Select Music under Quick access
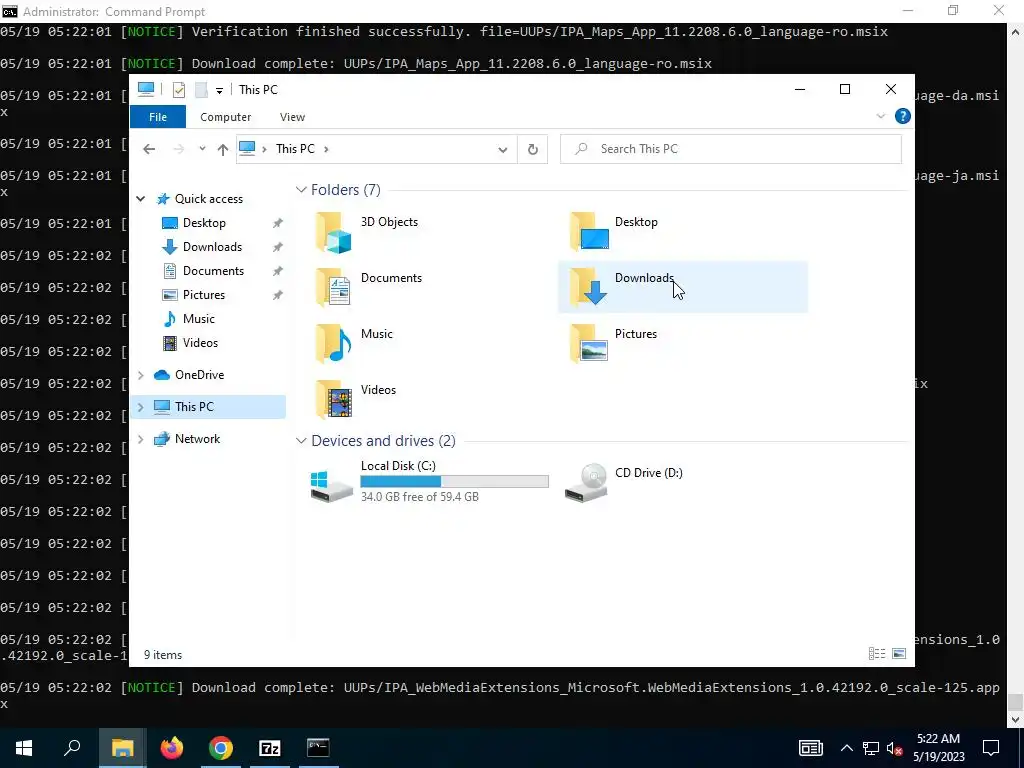The height and width of the screenshot is (768, 1024). pos(199,319)
